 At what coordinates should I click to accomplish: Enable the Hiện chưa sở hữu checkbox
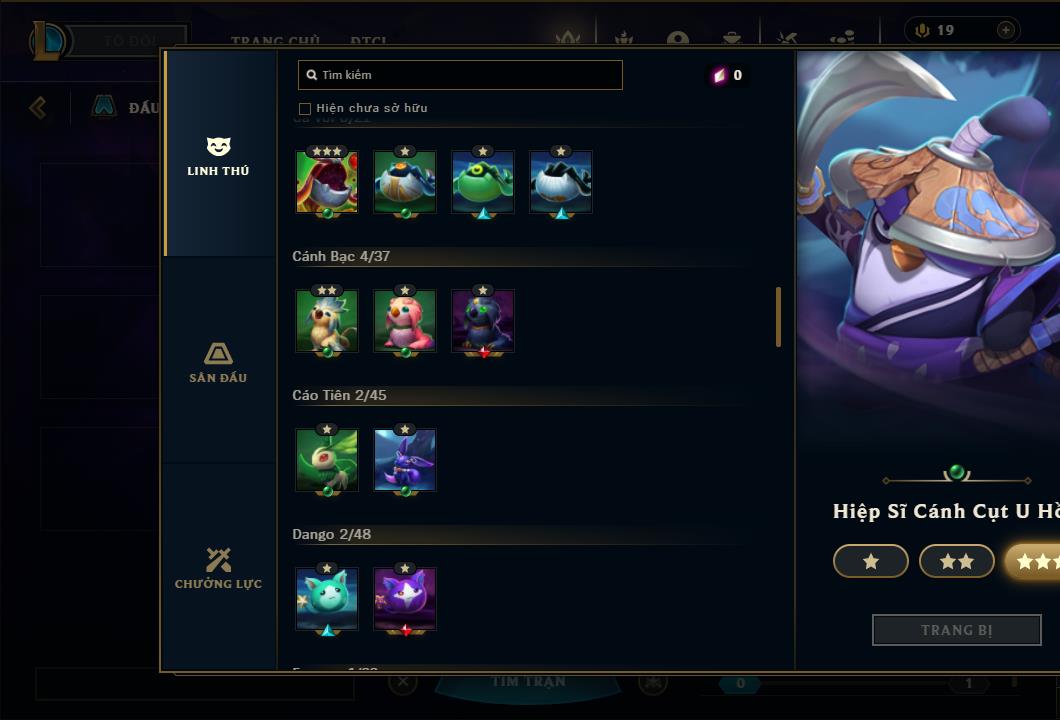305,109
